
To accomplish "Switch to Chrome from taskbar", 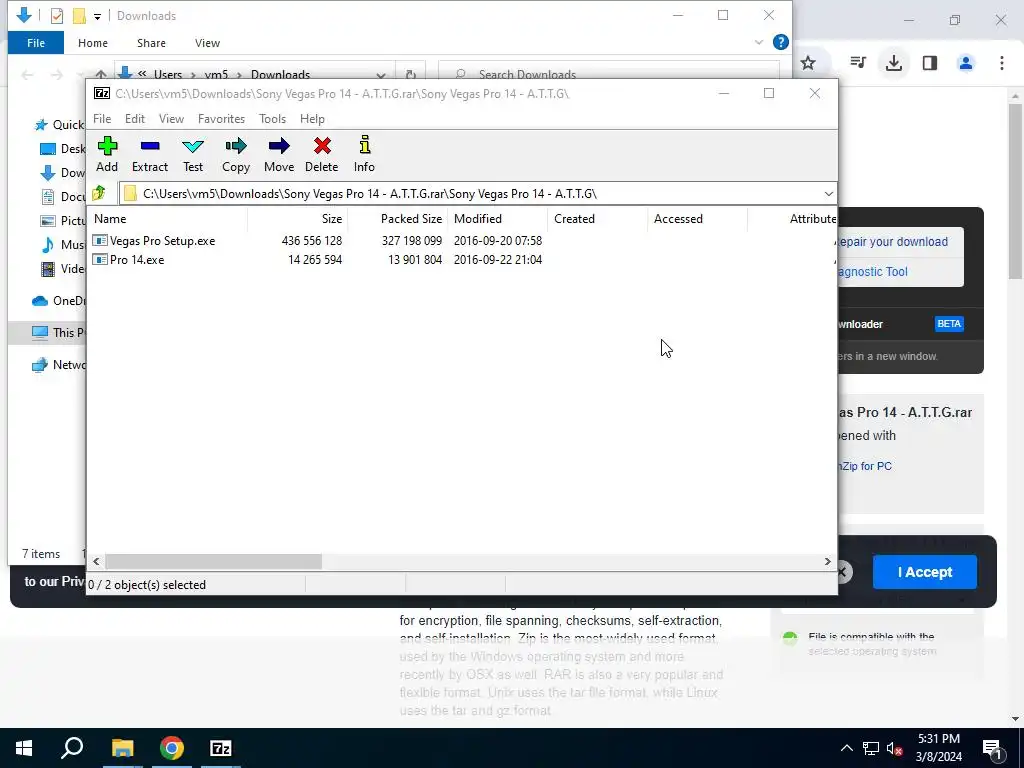I will [x=172, y=748].
